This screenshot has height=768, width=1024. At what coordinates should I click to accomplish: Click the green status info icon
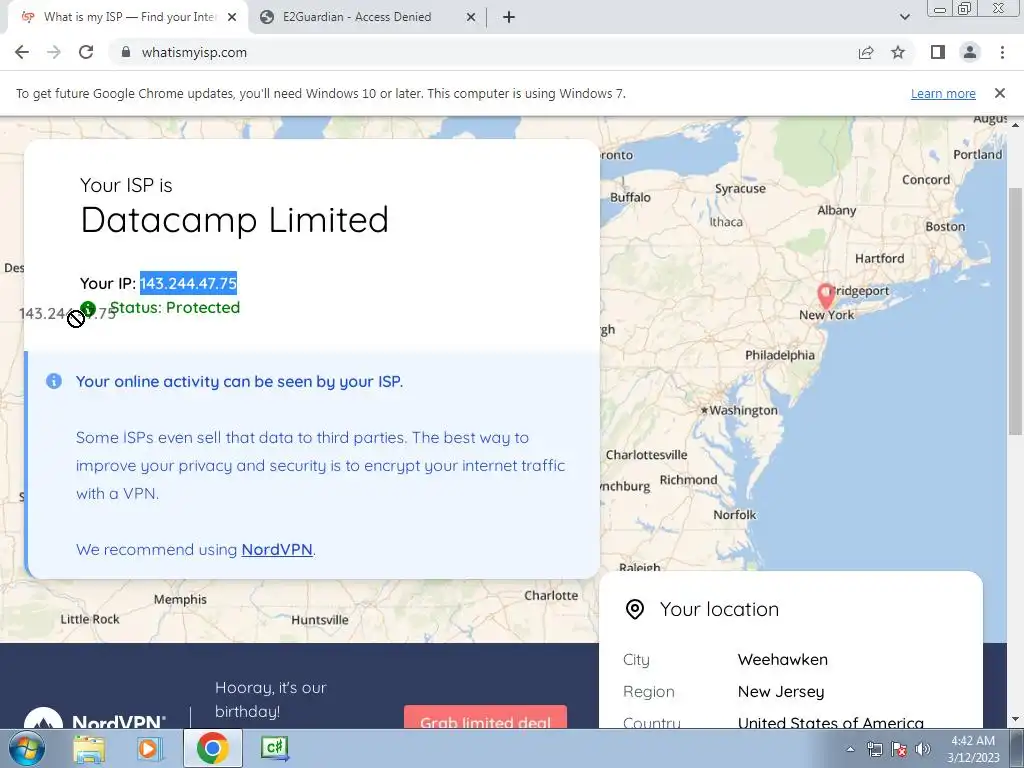point(88,308)
